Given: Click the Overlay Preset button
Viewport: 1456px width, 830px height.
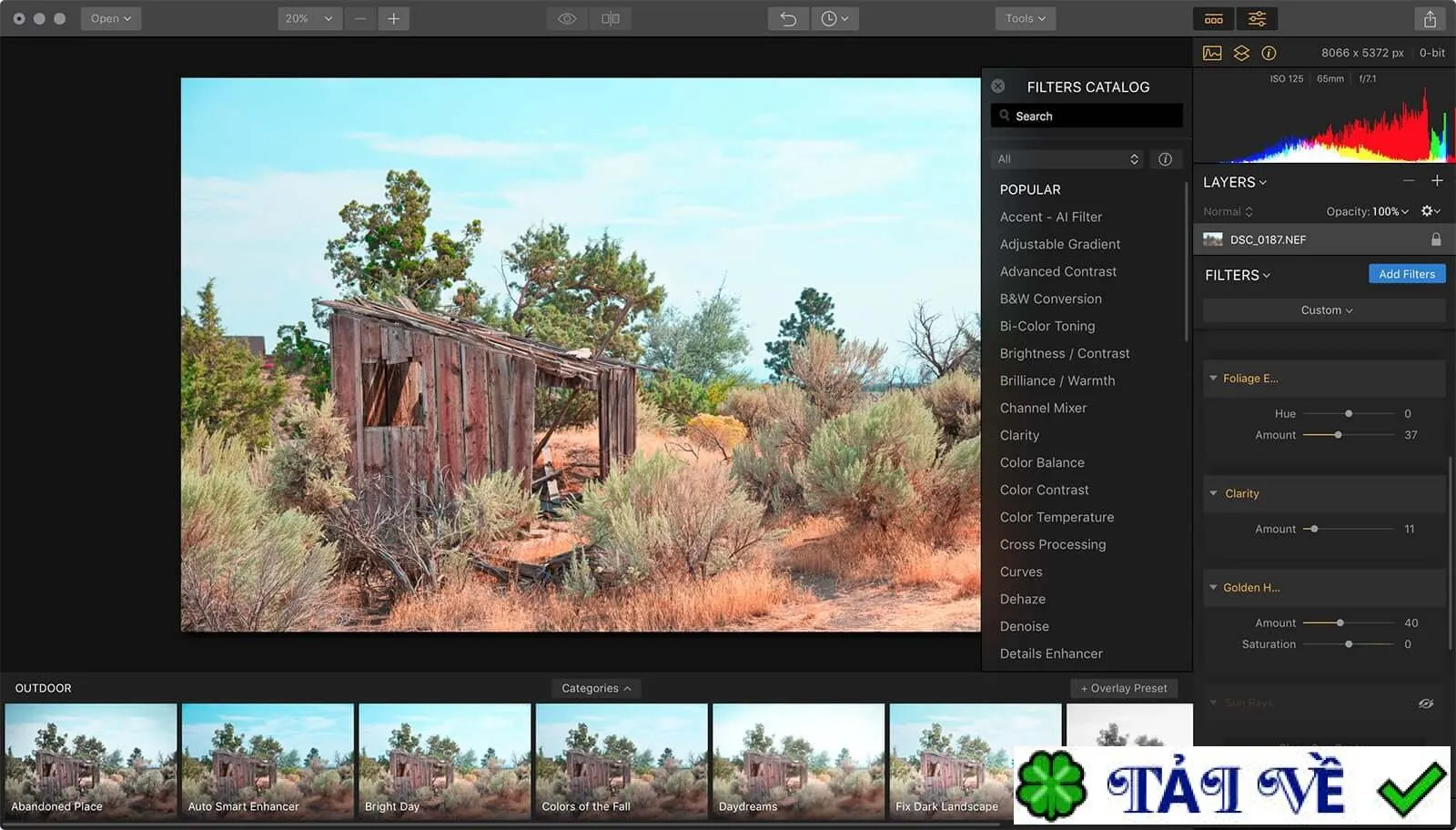Looking at the screenshot, I should click(x=1124, y=688).
